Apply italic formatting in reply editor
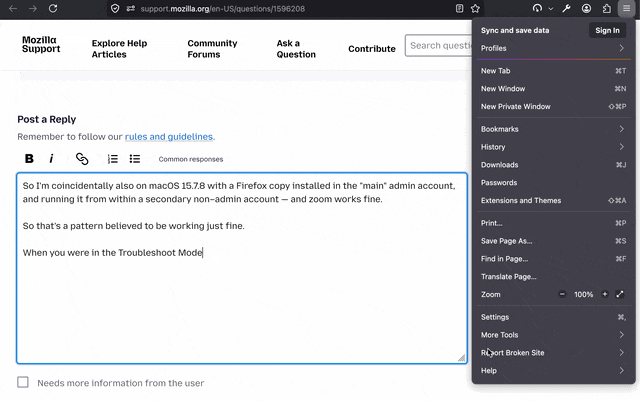The image size is (640, 401). coord(51,158)
